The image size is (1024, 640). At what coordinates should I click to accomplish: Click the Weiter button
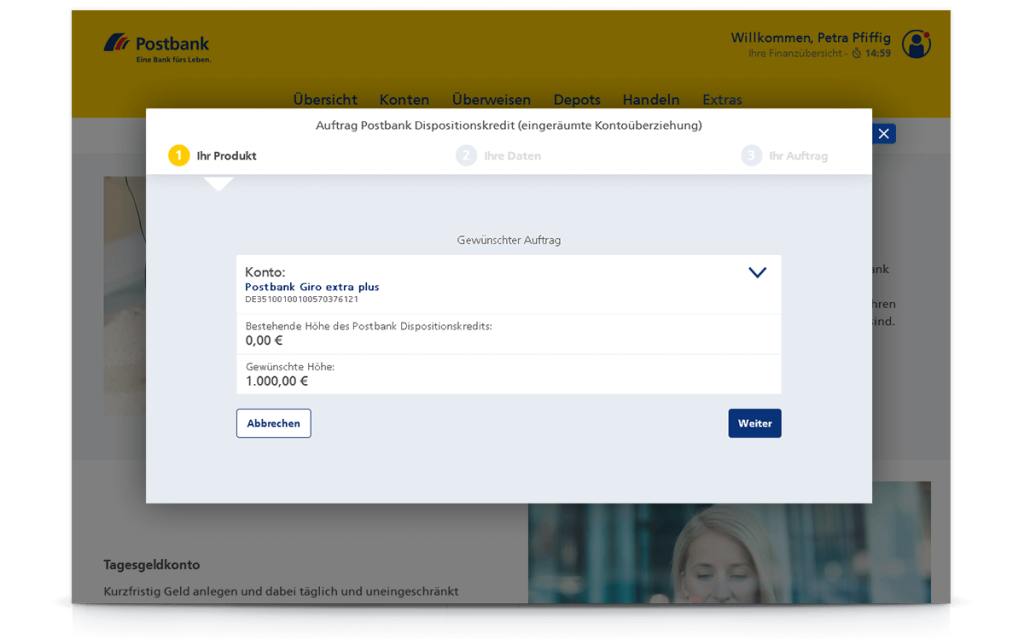[x=754, y=423]
